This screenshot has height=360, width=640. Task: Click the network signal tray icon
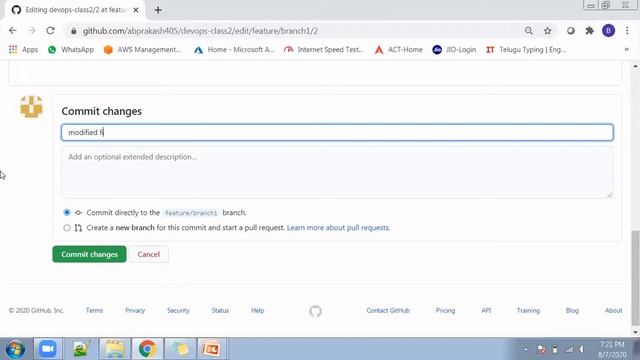click(x=569, y=349)
